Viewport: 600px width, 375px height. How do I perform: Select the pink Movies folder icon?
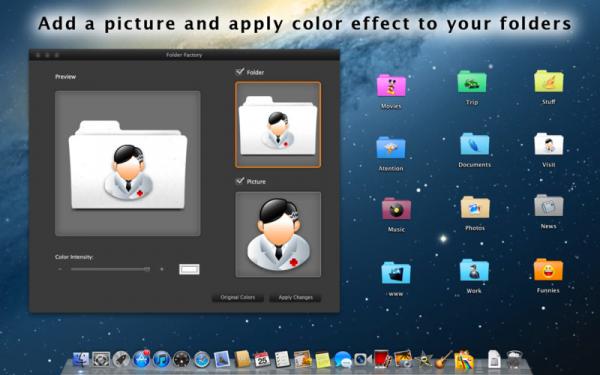tap(391, 85)
